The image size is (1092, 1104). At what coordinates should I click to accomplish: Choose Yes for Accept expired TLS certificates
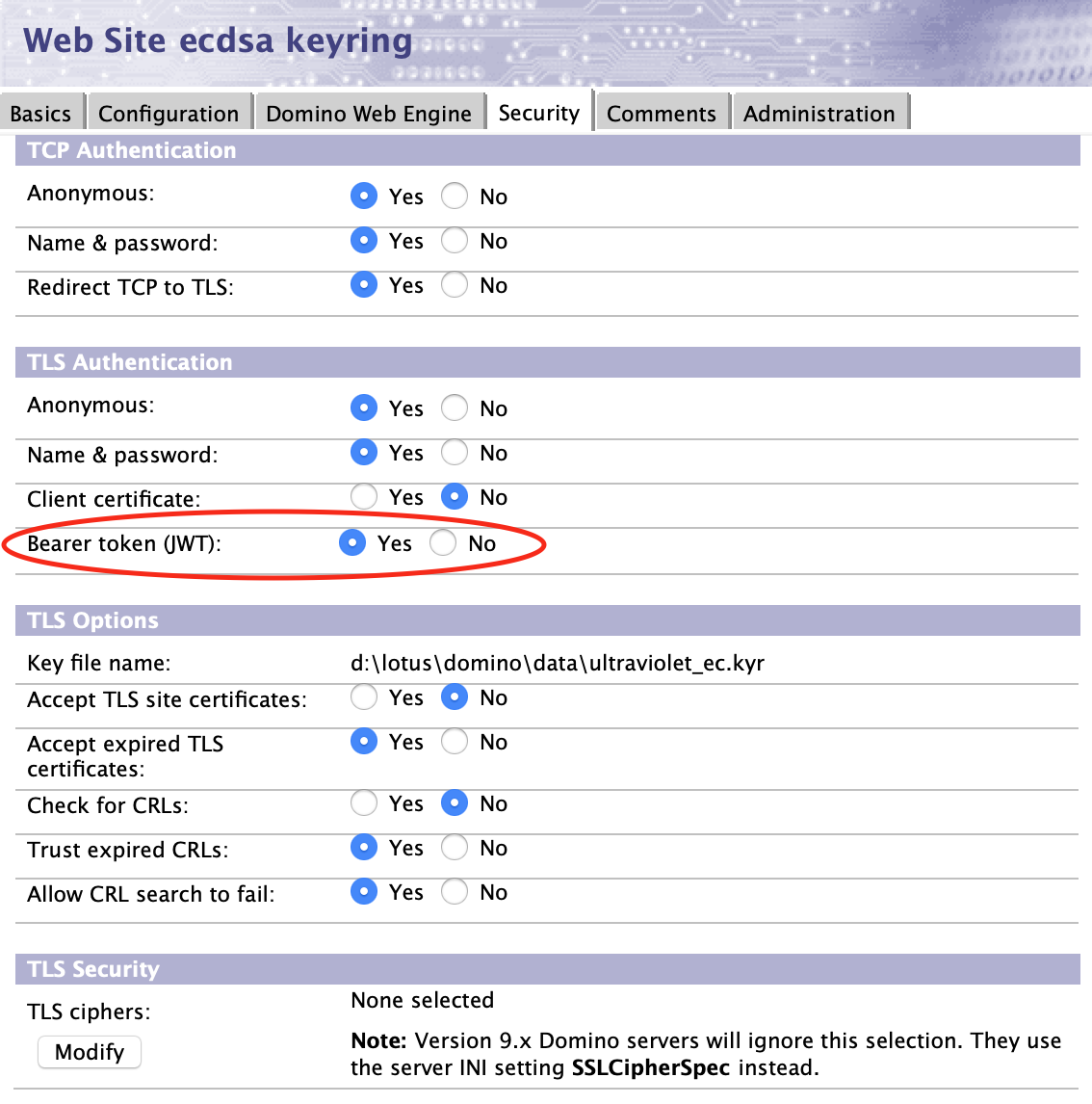(x=364, y=742)
